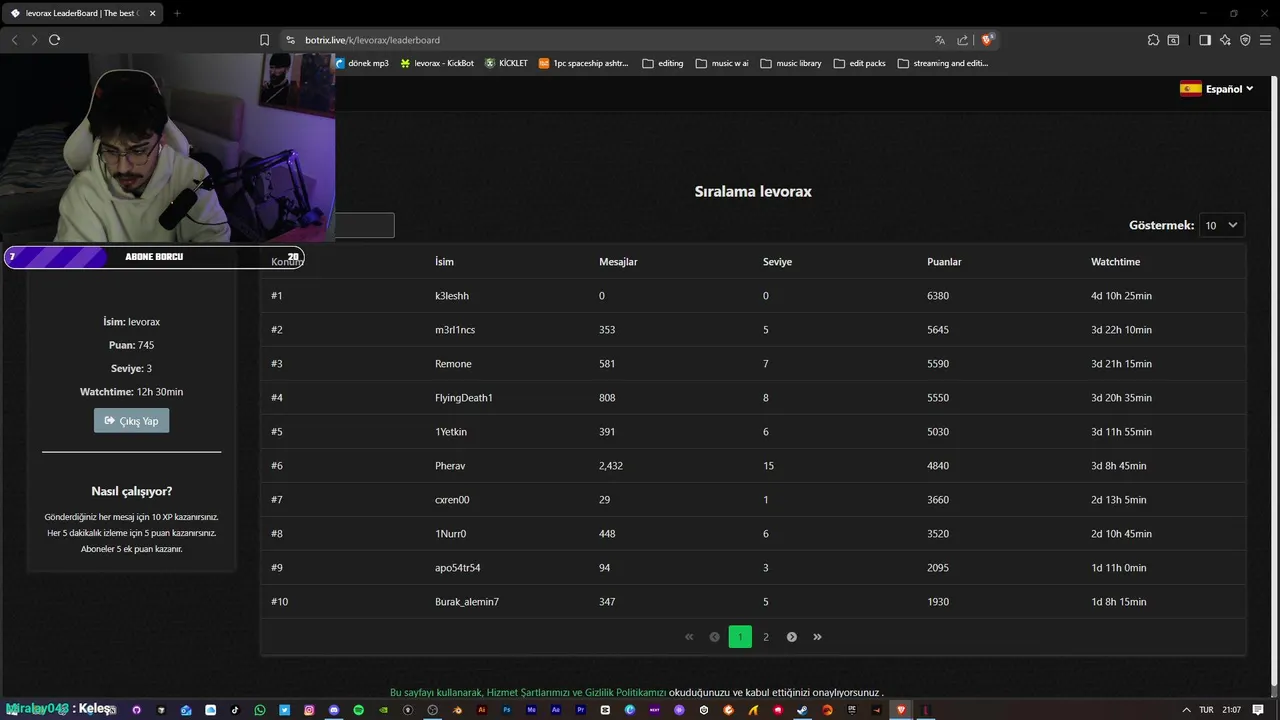The width and height of the screenshot is (1280, 720).
Task: Open Discord from the taskbar
Action: point(334,710)
